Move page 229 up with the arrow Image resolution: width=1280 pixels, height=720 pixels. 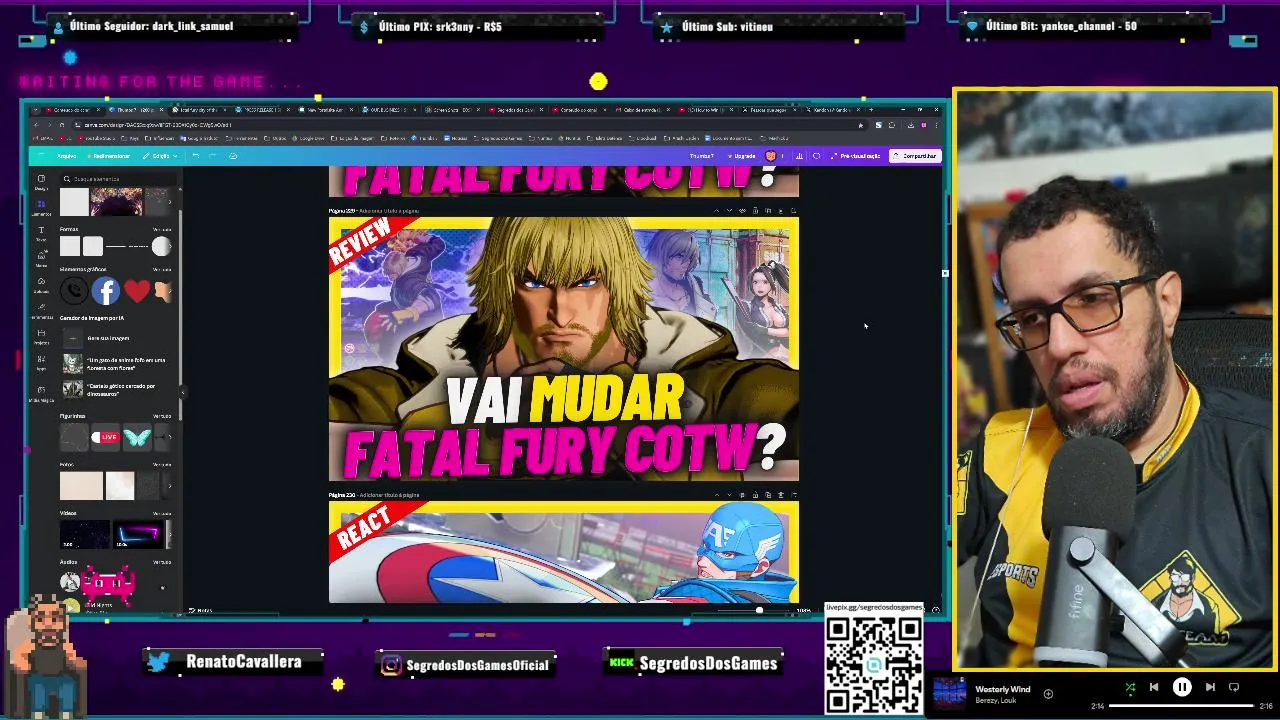click(x=716, y=211)
